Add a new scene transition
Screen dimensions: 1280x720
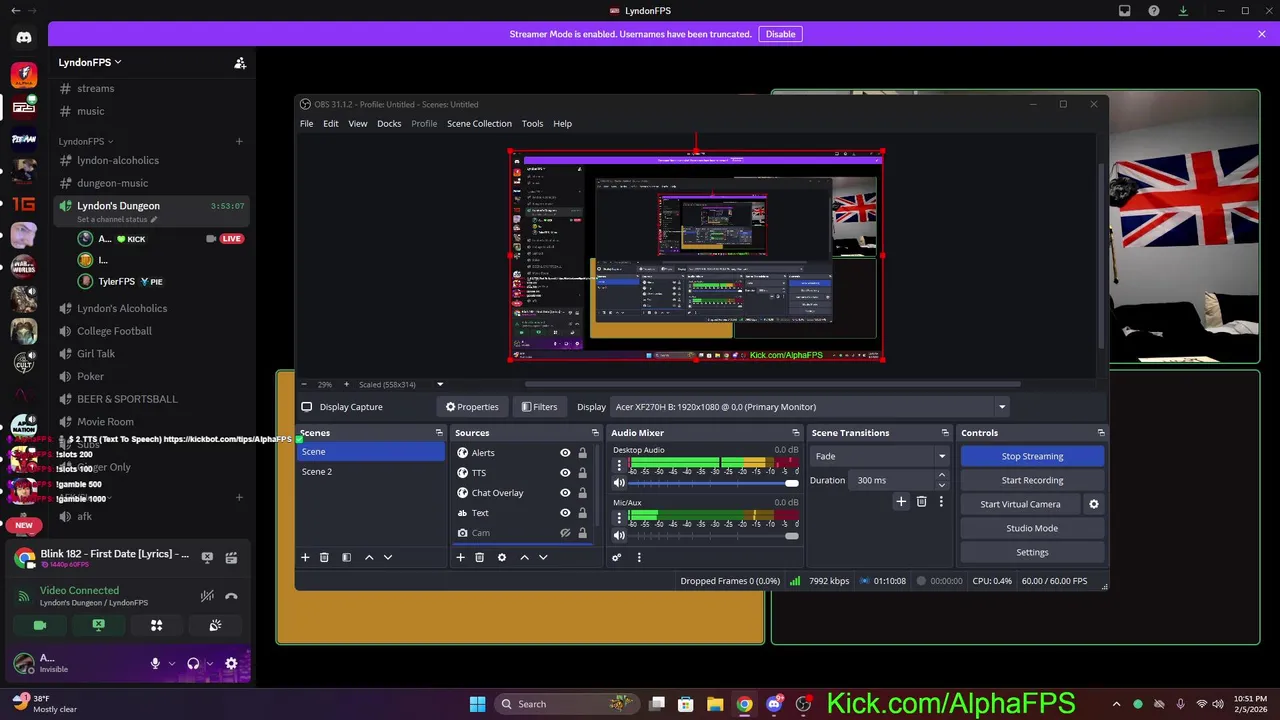[901, 501]
